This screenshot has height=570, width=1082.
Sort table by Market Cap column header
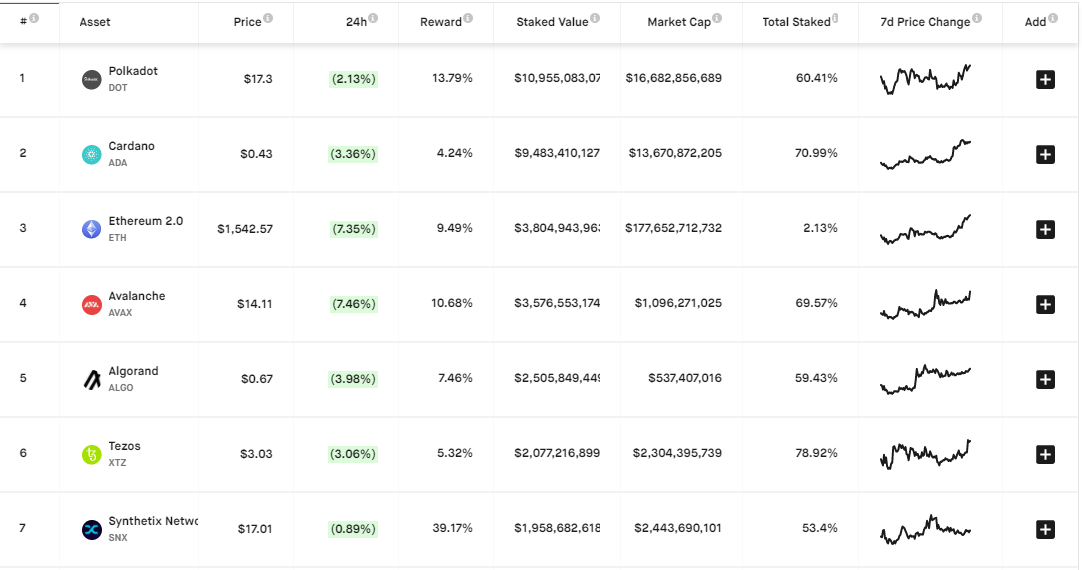(679, 22)
